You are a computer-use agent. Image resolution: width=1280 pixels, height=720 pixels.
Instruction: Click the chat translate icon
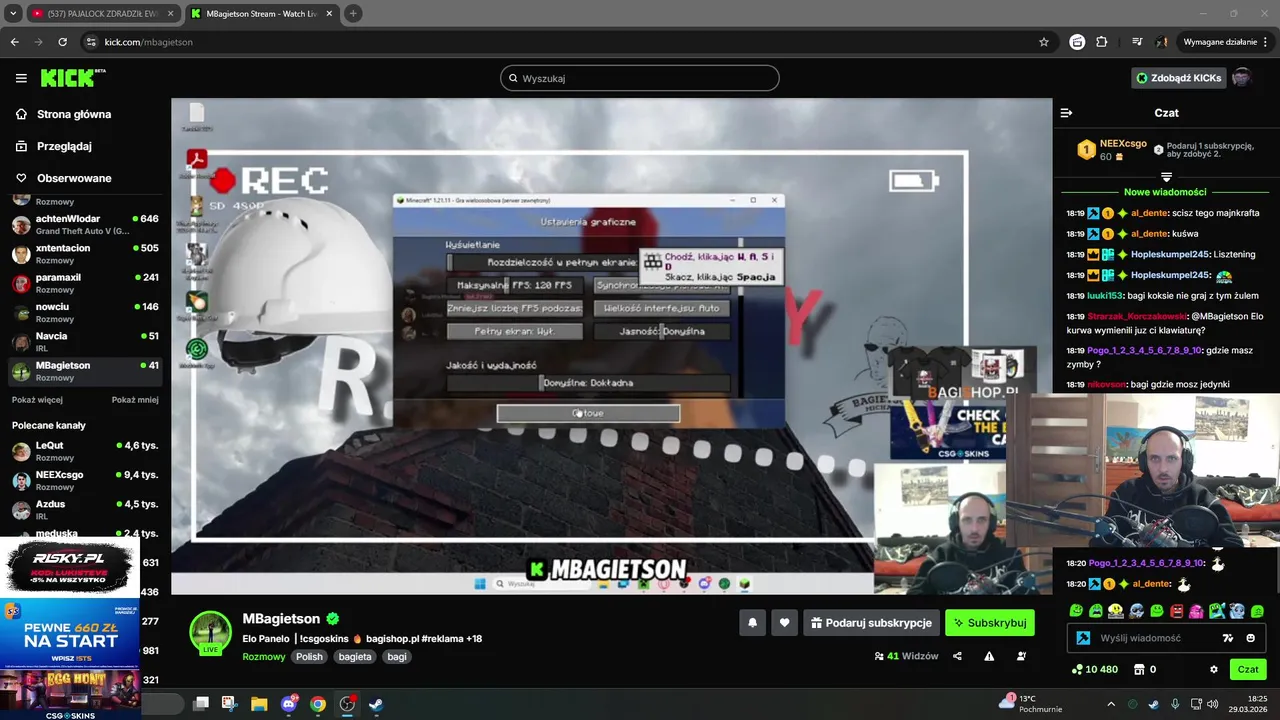point(1228,638)
